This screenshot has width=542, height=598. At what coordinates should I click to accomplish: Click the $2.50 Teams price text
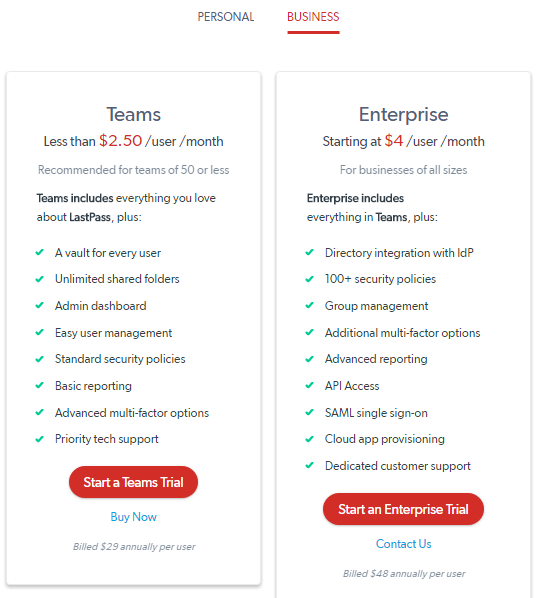121,141
